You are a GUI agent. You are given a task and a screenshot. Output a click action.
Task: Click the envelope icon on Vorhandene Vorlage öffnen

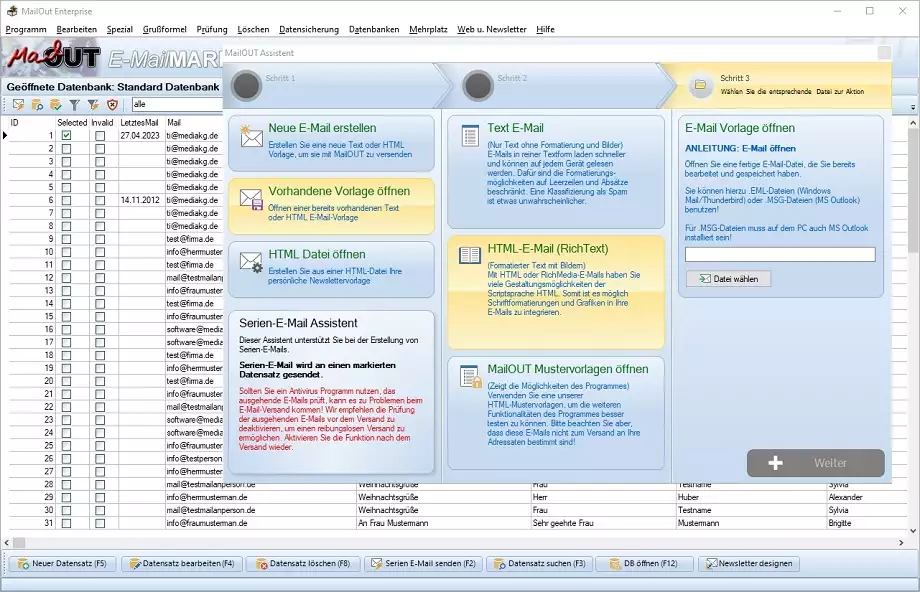(251, 199)
